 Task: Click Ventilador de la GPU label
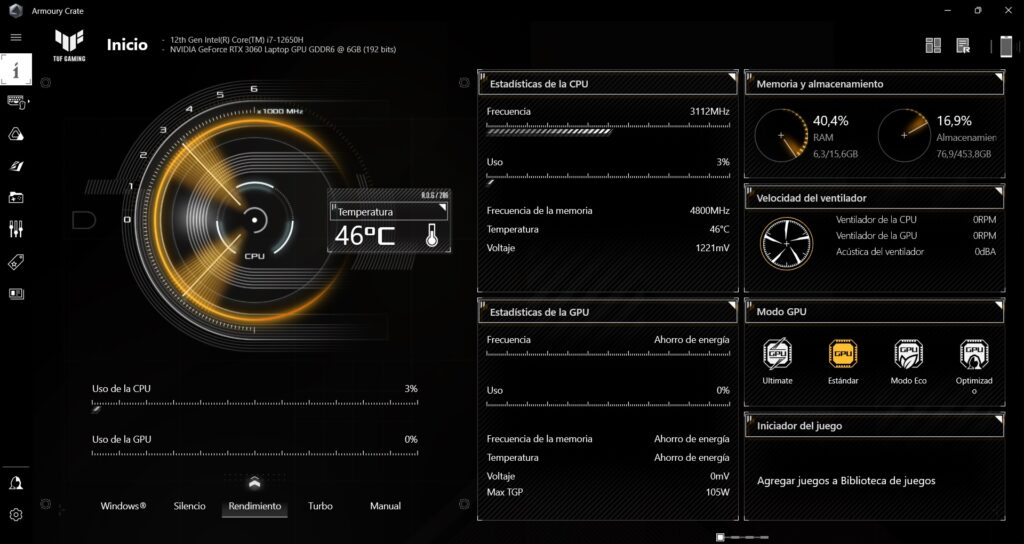click(876, 236)
